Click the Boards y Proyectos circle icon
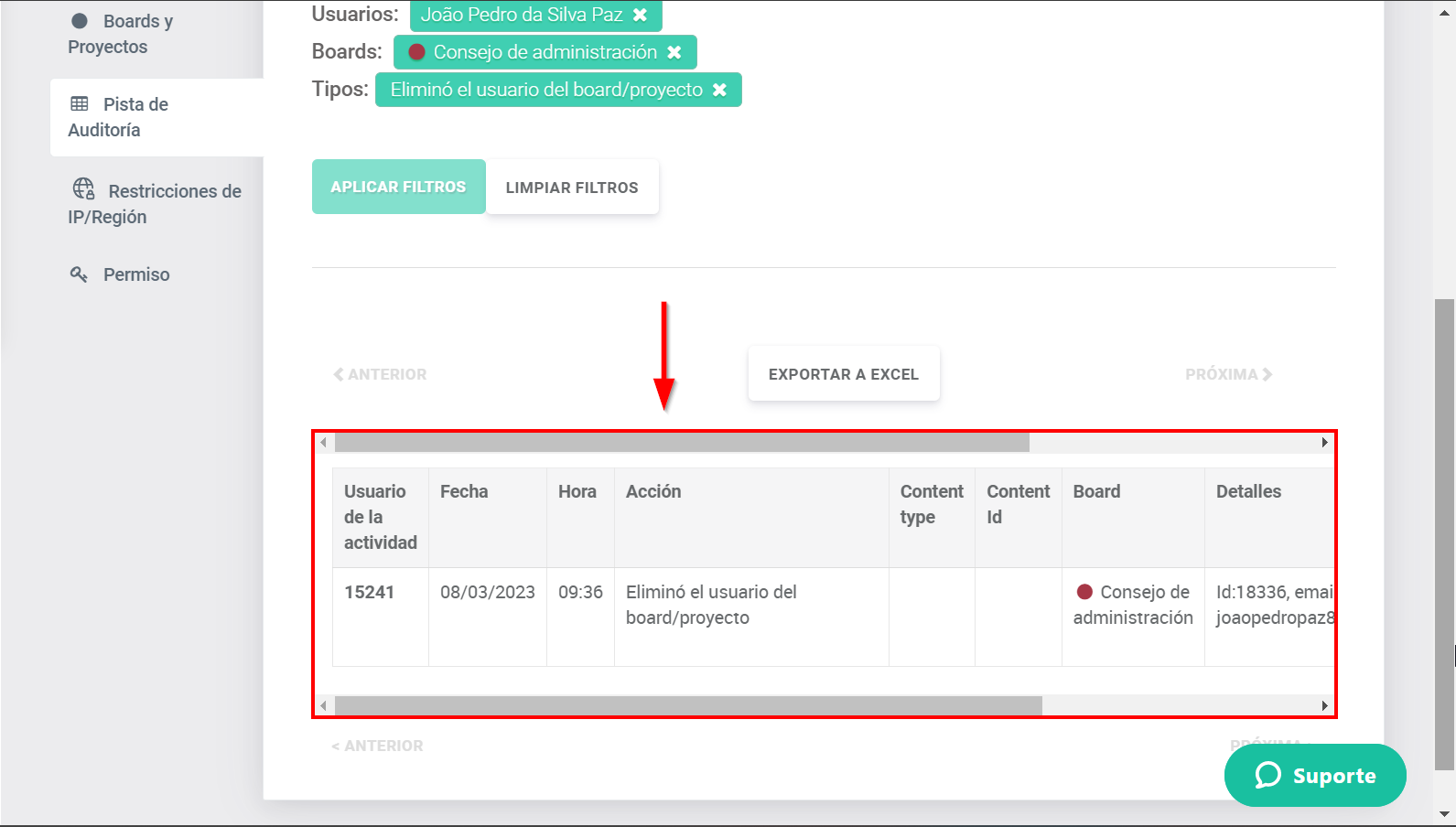The width and height of the screenshot is (1456, 827). pos(80,21)
